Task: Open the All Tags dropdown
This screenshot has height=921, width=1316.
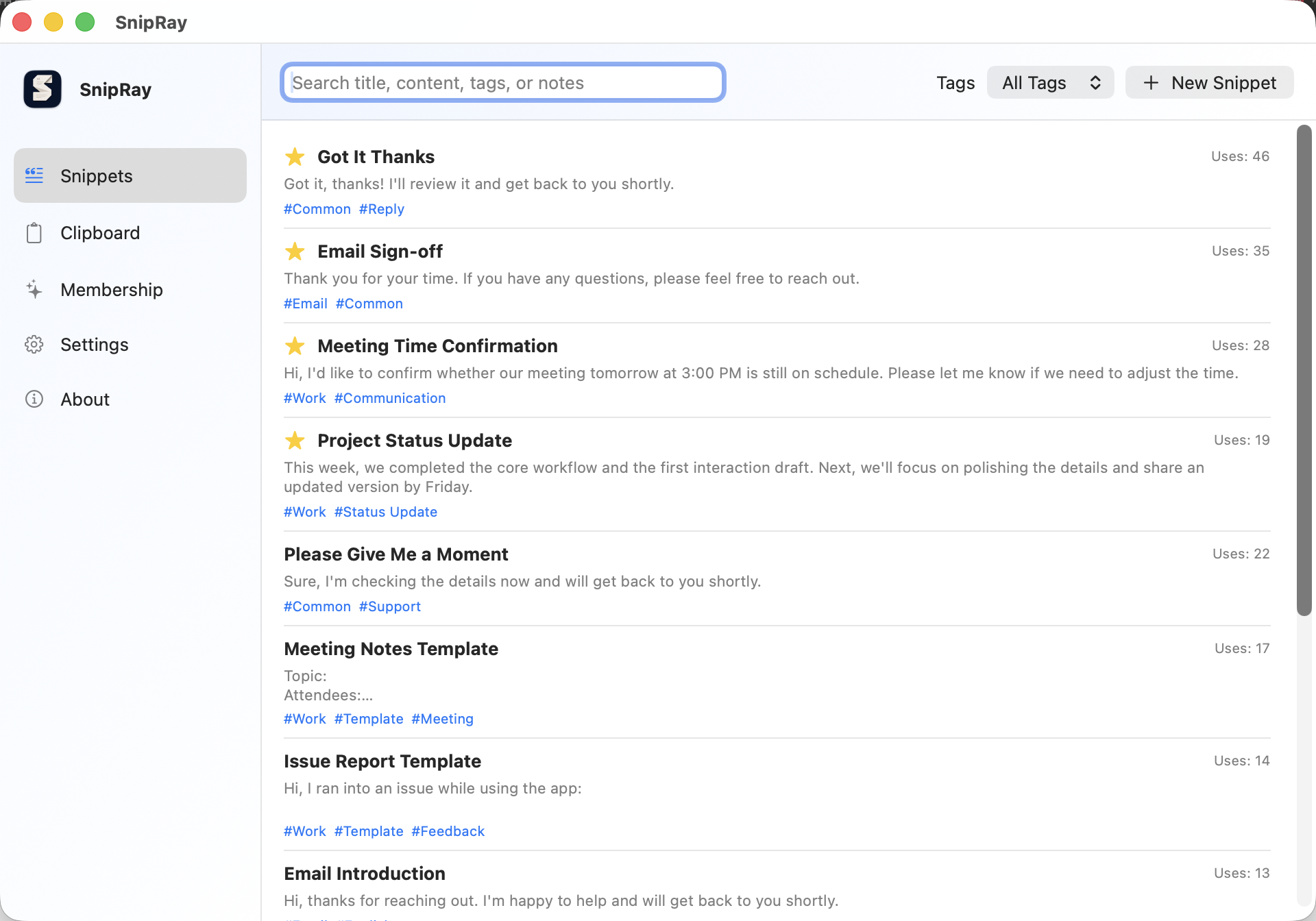Action: tap(1050, 82)
